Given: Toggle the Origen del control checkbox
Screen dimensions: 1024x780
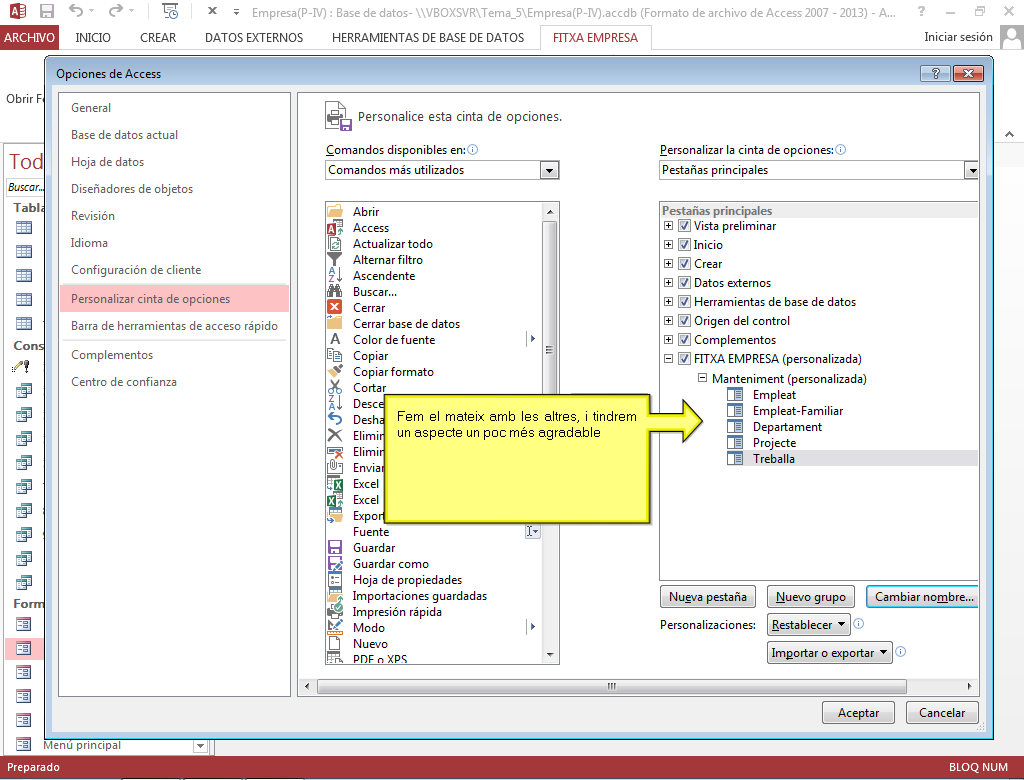Looking at the screenshot, I should (x=684, y=320).
